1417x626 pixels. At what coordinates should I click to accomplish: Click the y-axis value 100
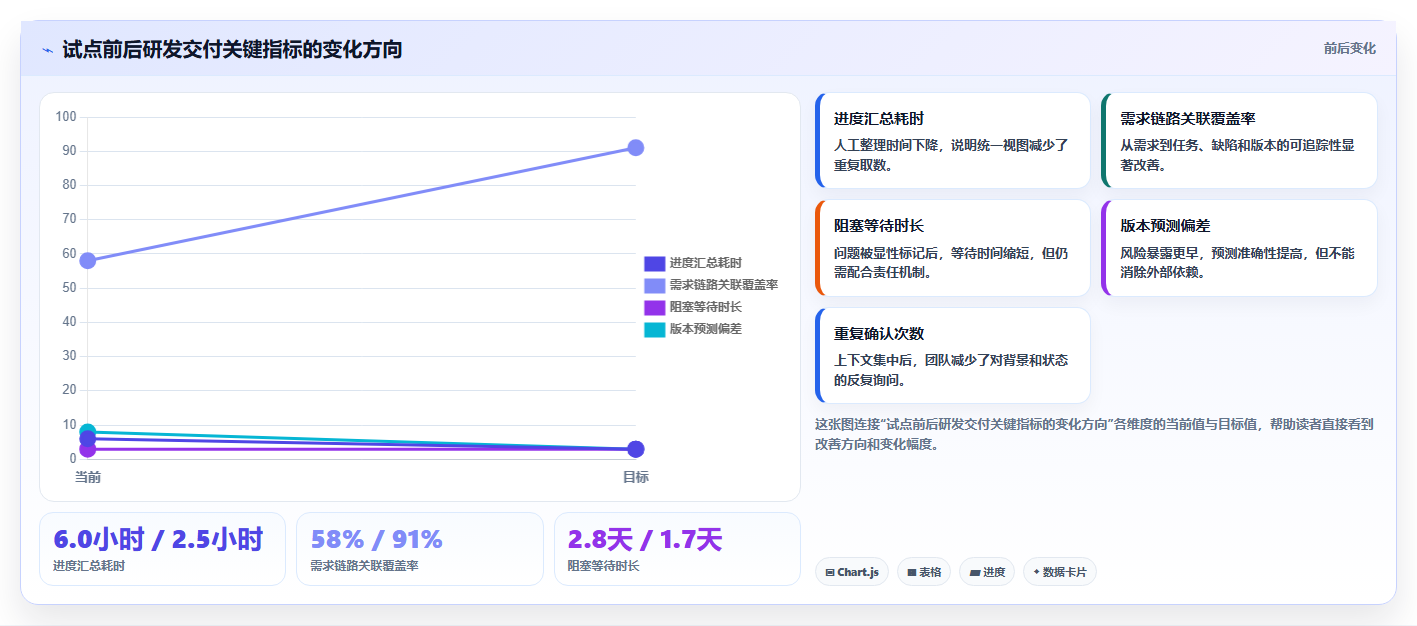(66, 117)
